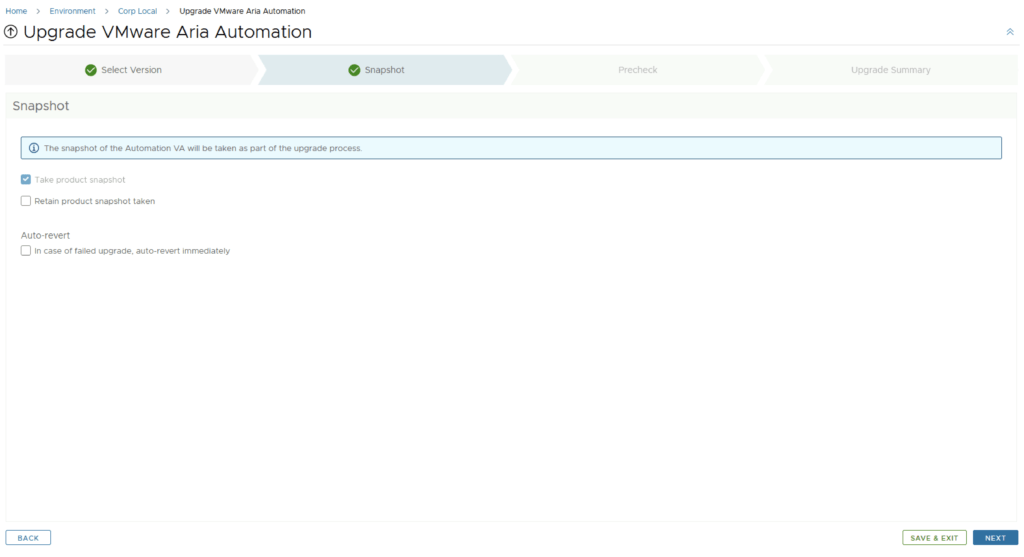The width and height of the screenshot is (1024, 557).
Task: Open the Upgrade Summary wizard step
Action: (890, 70)
